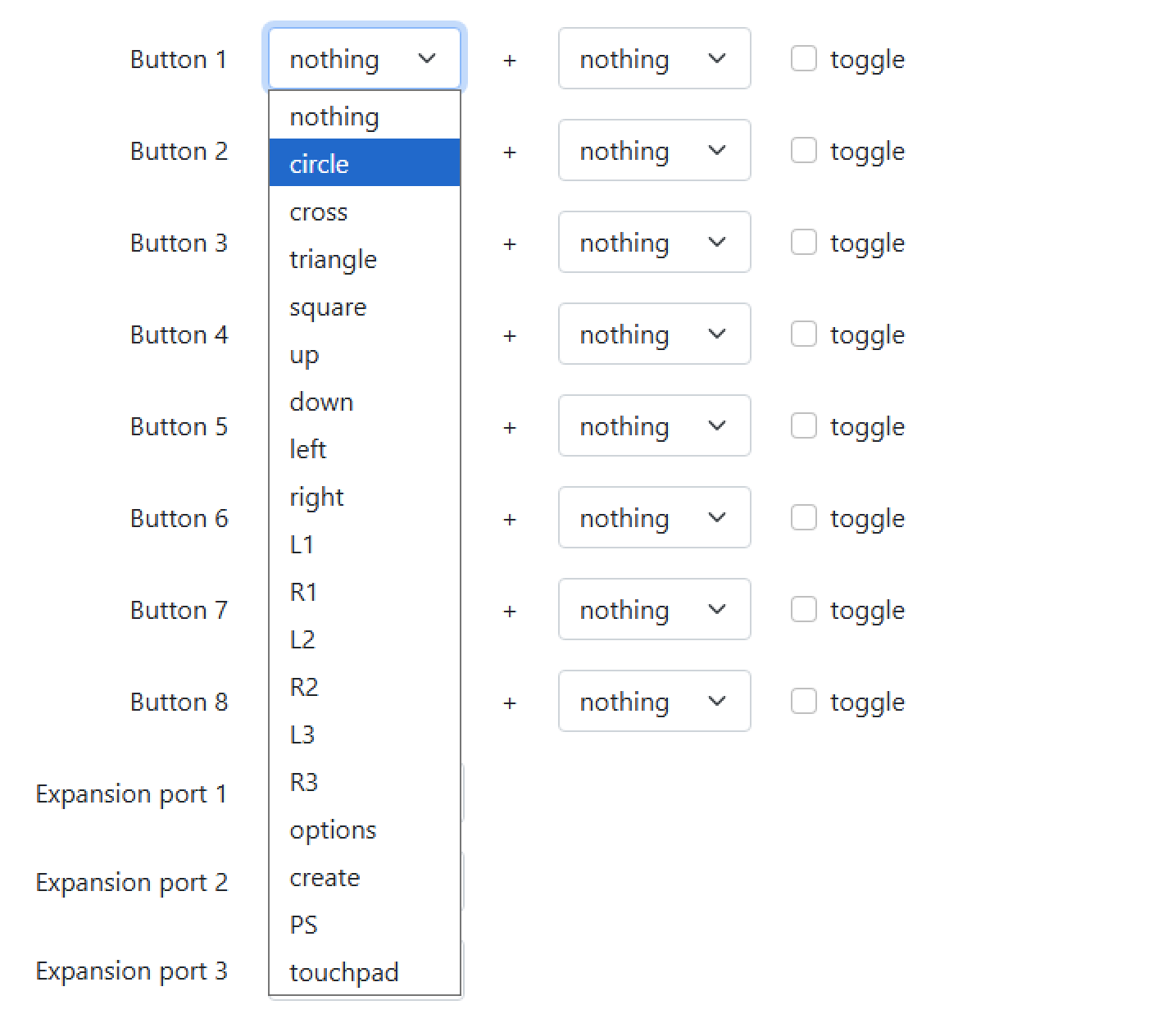Open Button 8 second mapping dropdown

655,701
